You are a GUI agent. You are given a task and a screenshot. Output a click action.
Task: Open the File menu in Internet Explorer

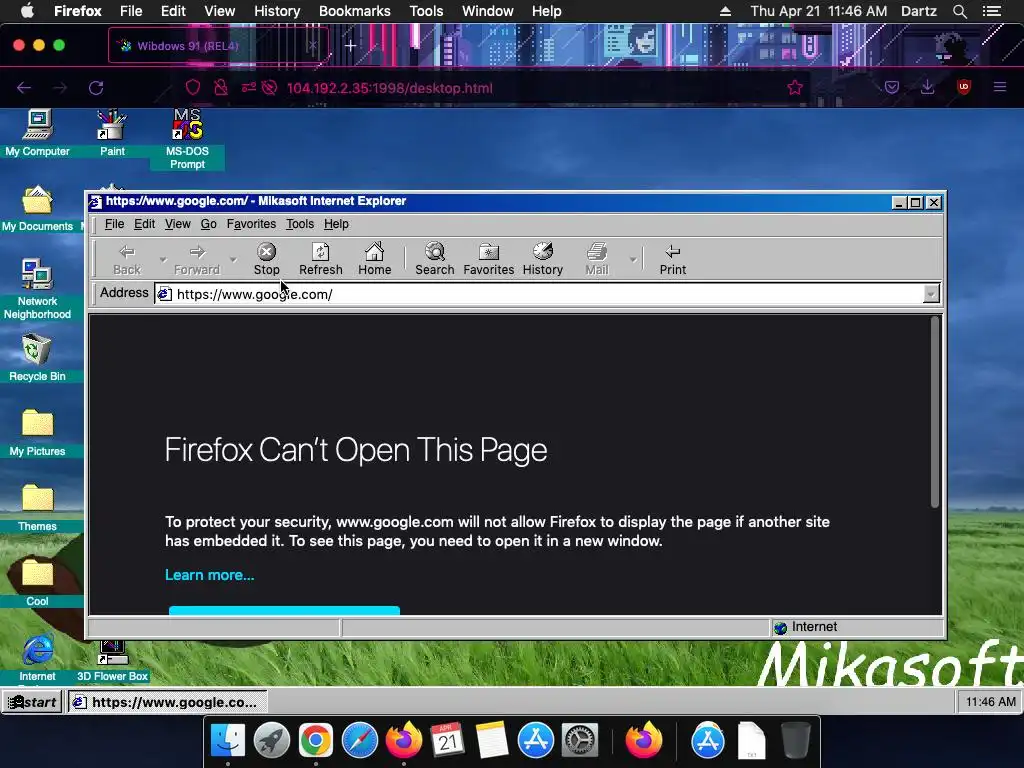114,224
